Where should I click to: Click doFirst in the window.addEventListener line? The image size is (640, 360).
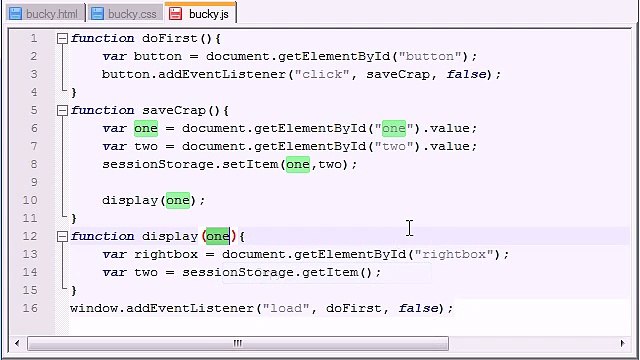[x=353, y=308]
